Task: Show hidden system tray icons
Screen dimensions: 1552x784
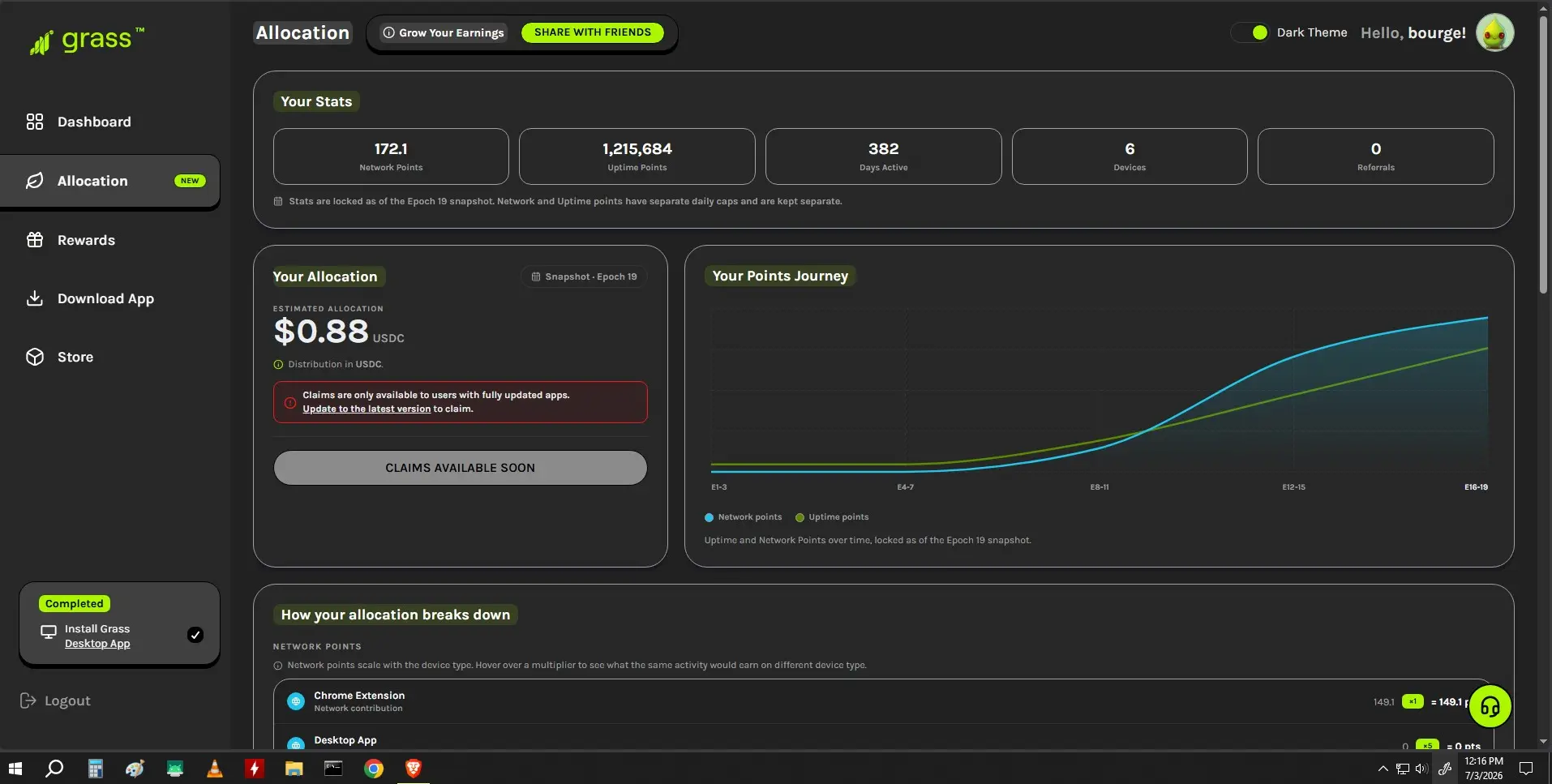Action: click(1383, 769)
